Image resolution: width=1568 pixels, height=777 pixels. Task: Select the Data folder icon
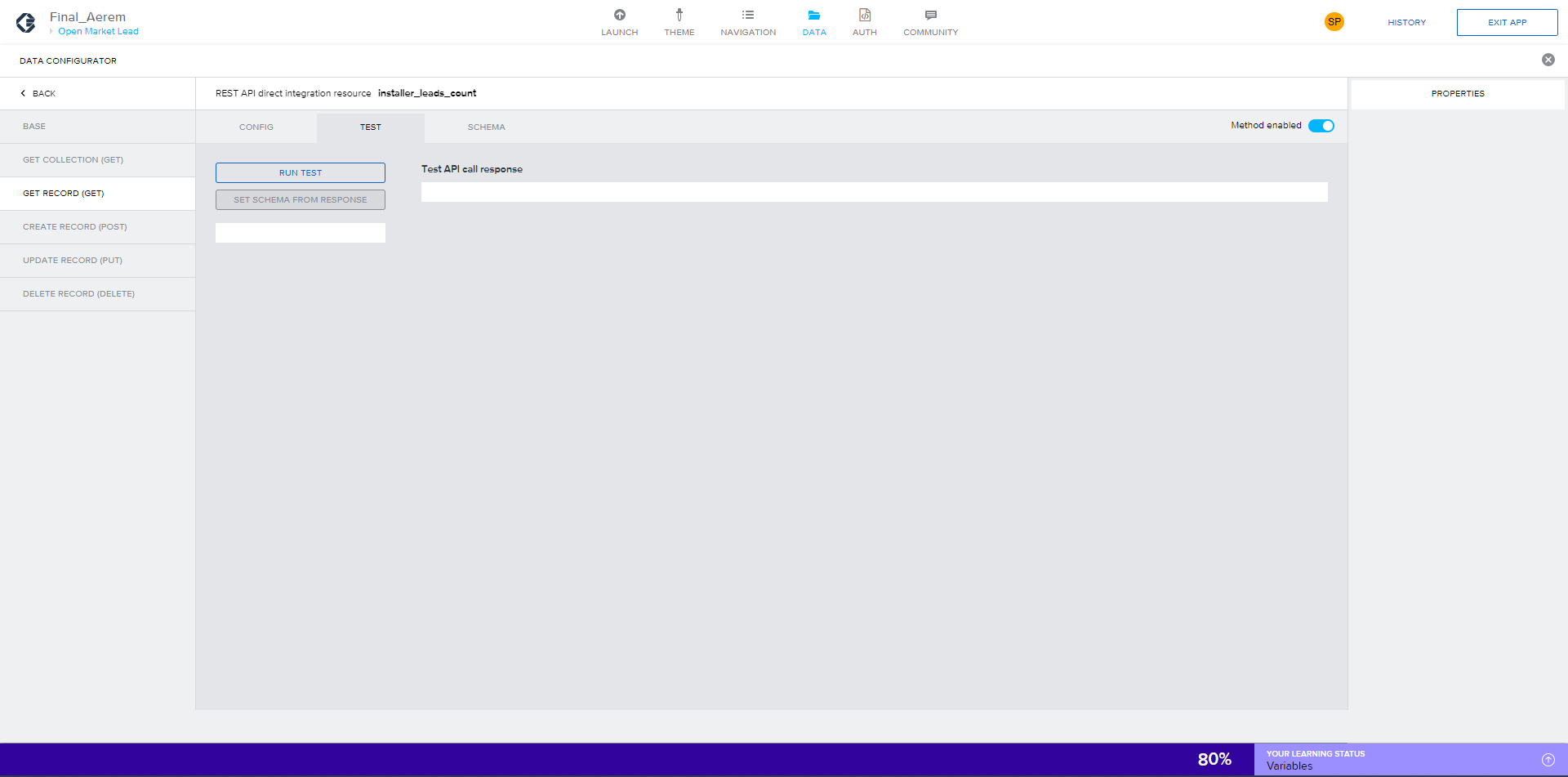814,15
